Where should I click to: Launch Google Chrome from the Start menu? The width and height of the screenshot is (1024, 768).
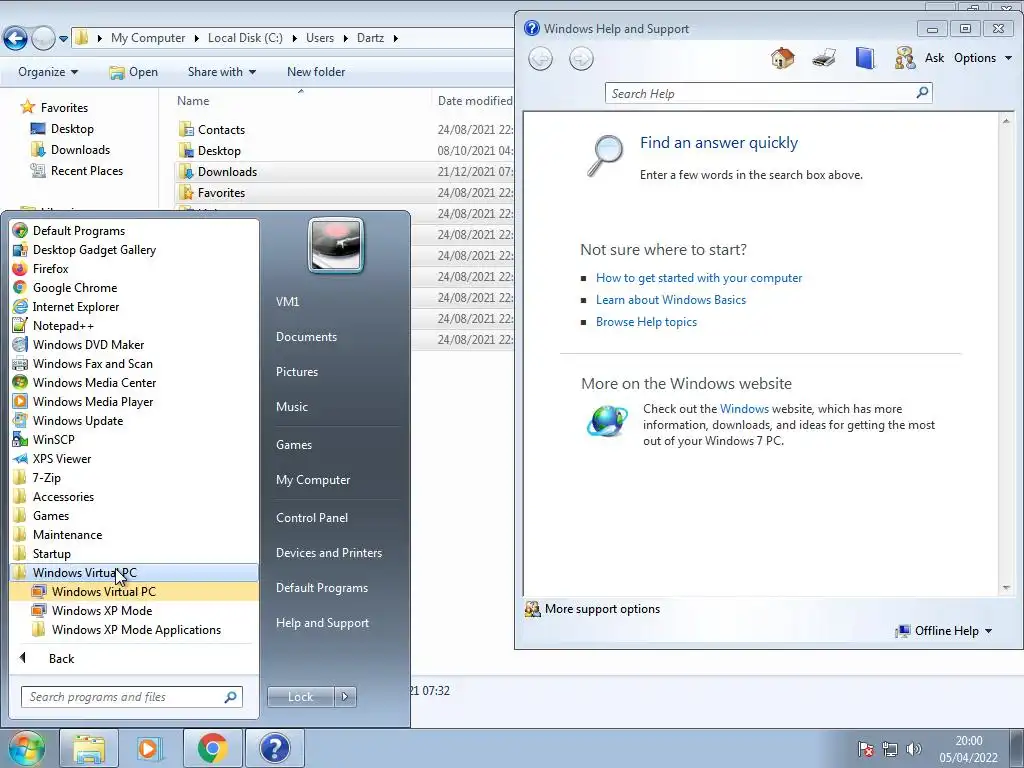74,287
